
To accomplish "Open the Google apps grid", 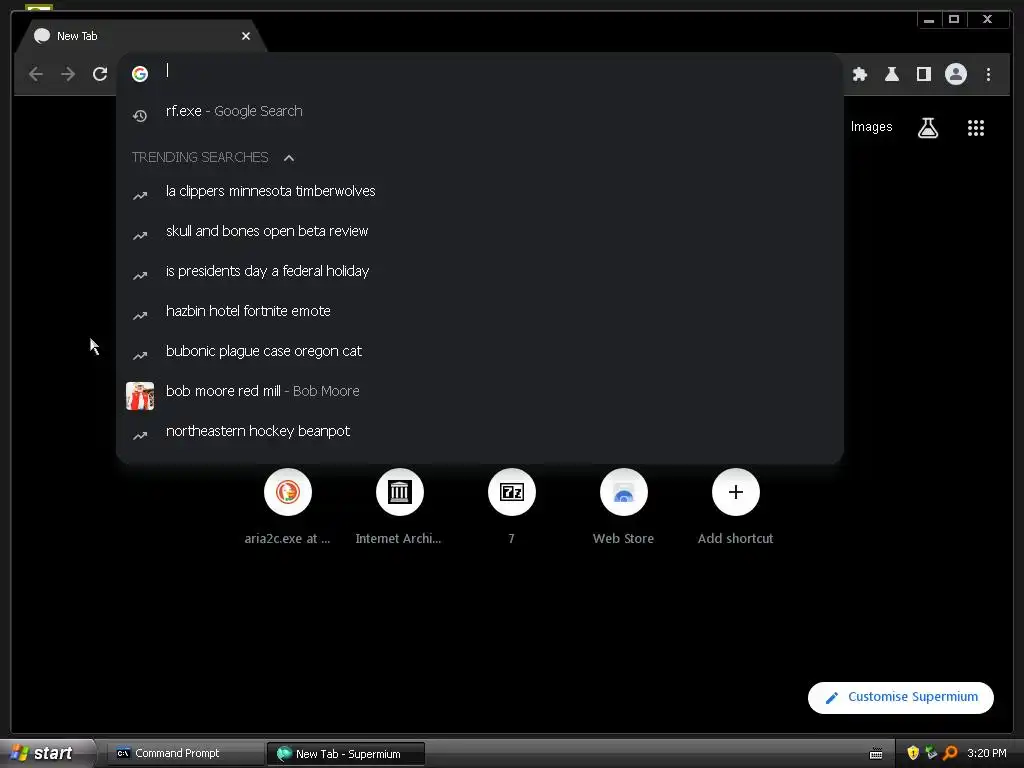I will tap(976, 127).
